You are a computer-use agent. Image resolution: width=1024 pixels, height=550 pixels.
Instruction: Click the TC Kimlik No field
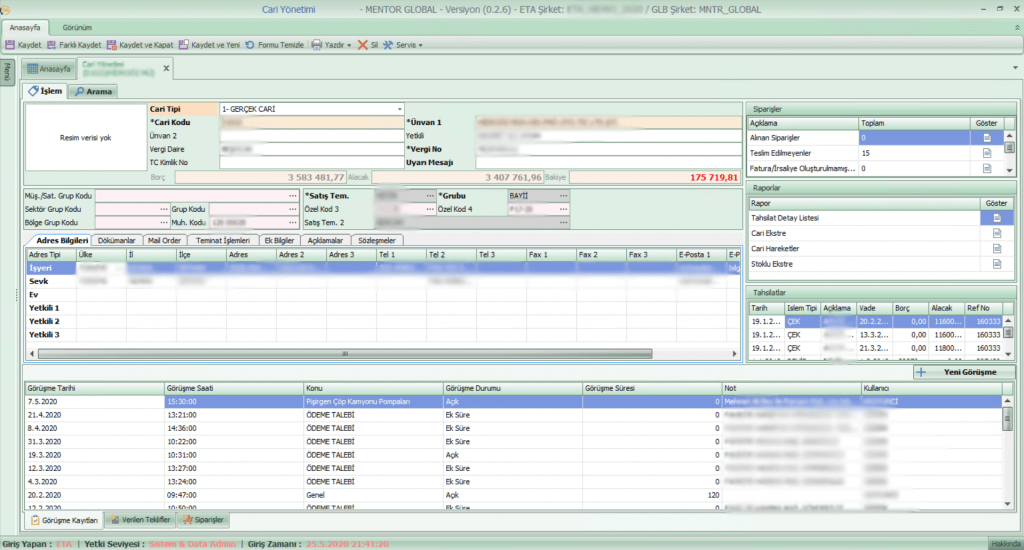(312, 163)
